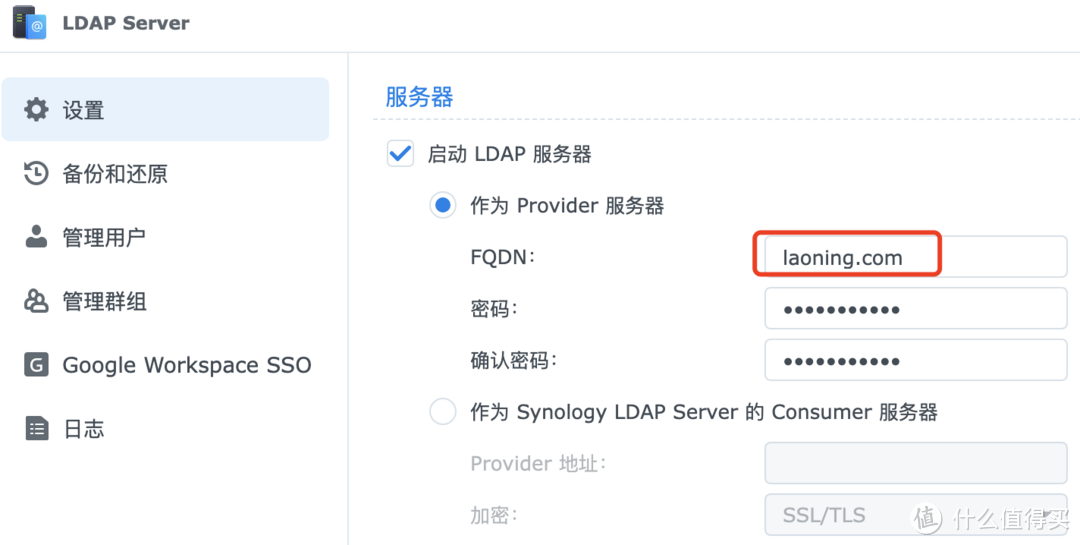Click the LDAP Server app icon
The image size is (1080, 545).
(x=30, y=22)
